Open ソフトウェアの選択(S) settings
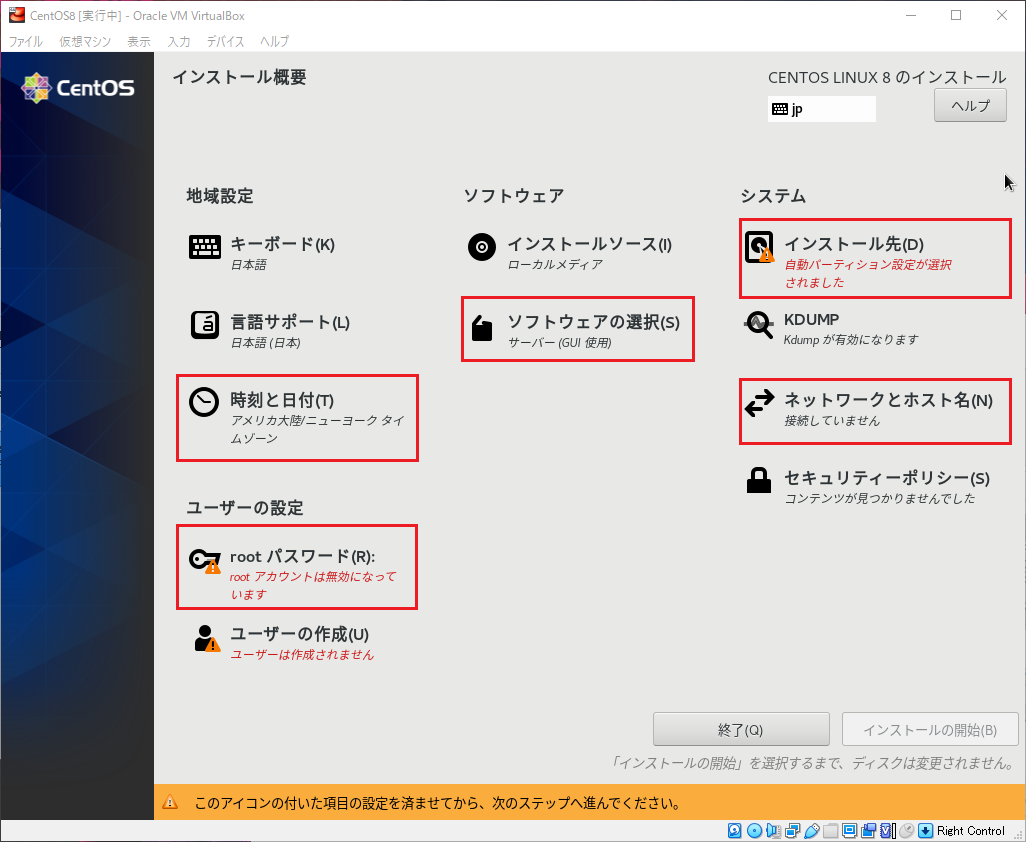The image size is (1026, 842). pos(578,329)
